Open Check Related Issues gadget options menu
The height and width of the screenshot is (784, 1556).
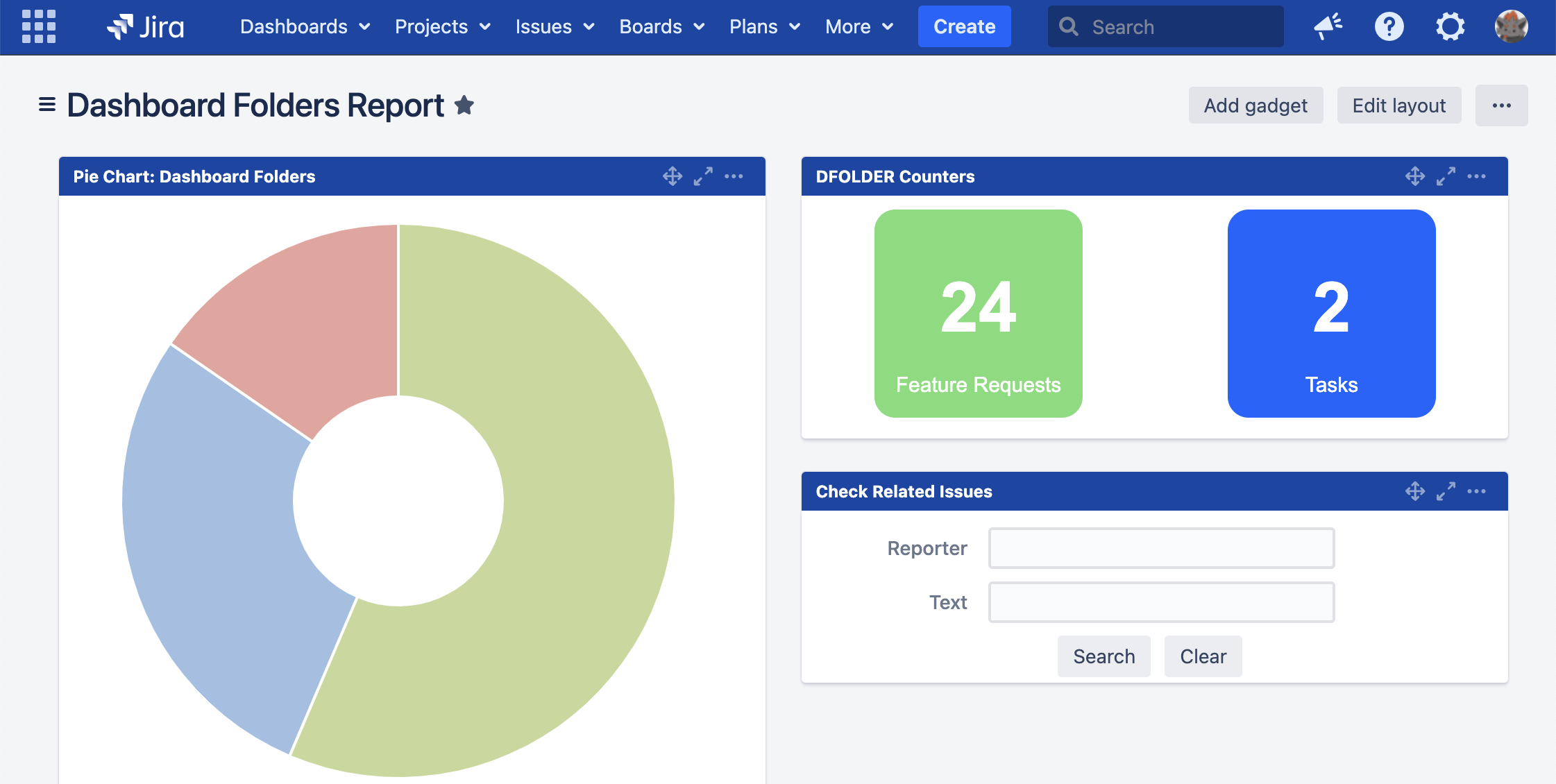[x=1476, y=491]
